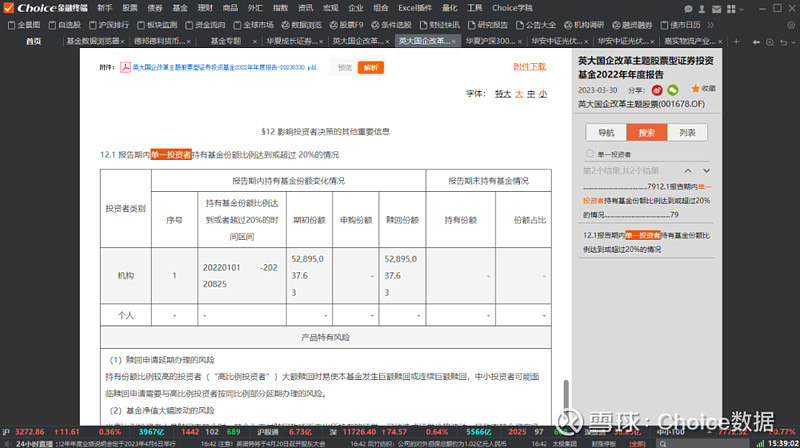Open the user account icon in title bar
The height and width of the screenshot is (448, 800).
click(702, 9)
